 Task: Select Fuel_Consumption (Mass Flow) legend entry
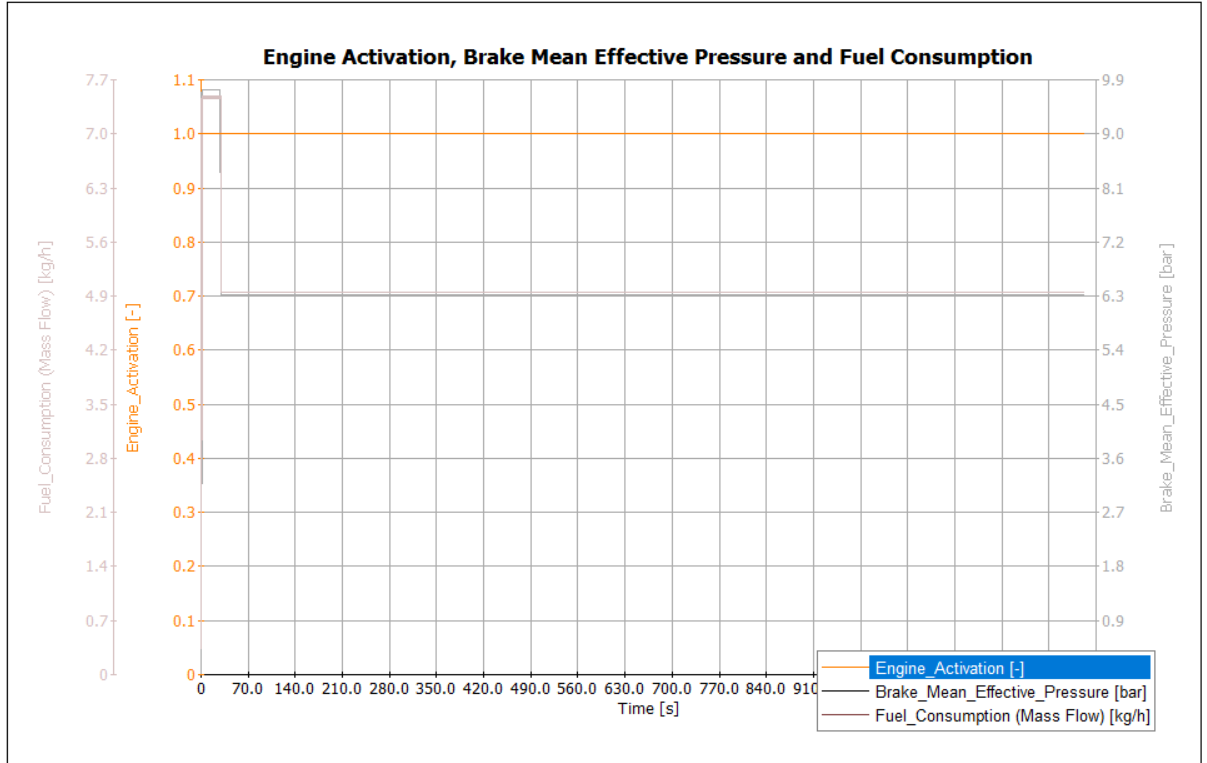[1010, 716]
